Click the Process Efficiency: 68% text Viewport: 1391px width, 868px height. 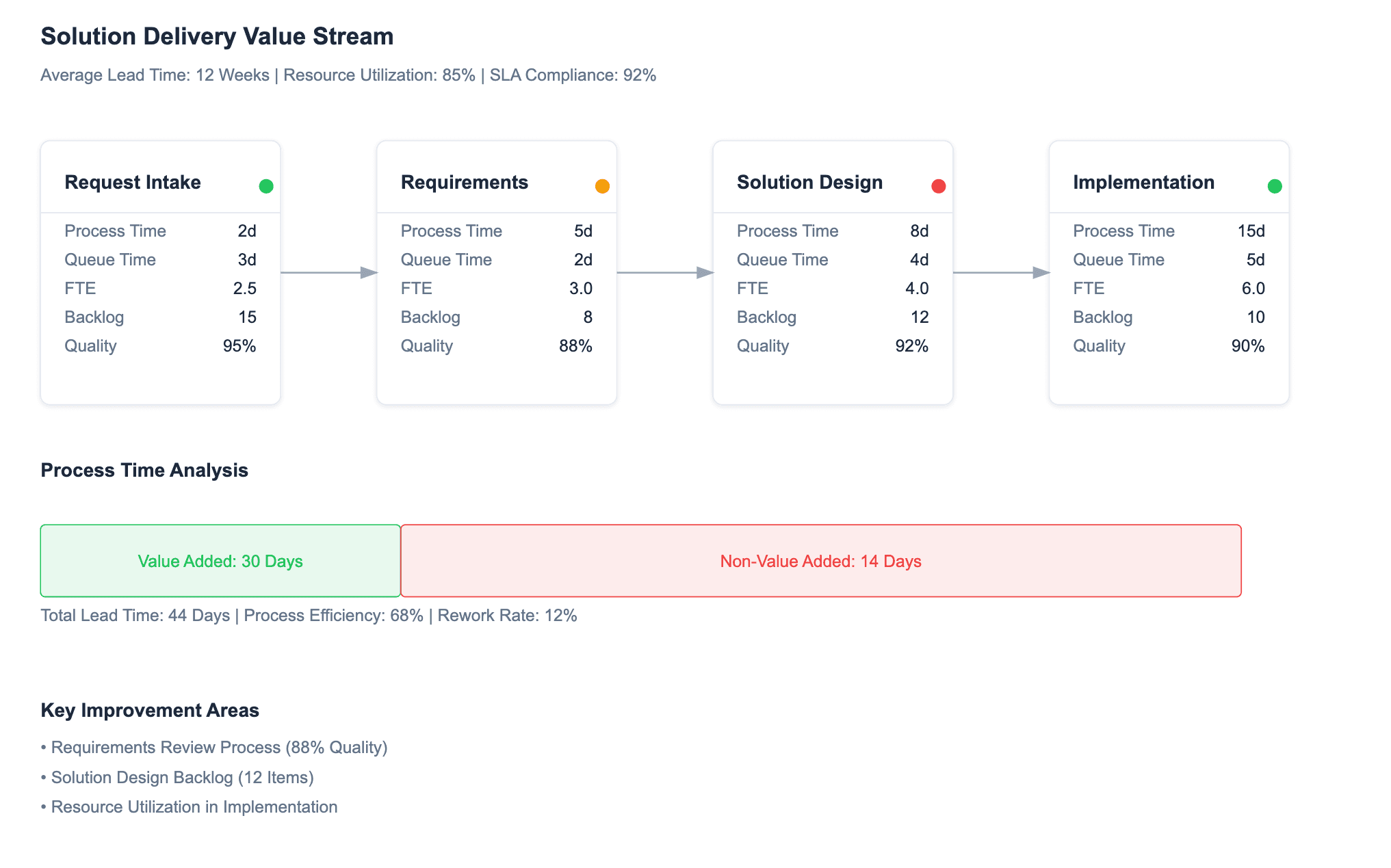pos(334,616)
